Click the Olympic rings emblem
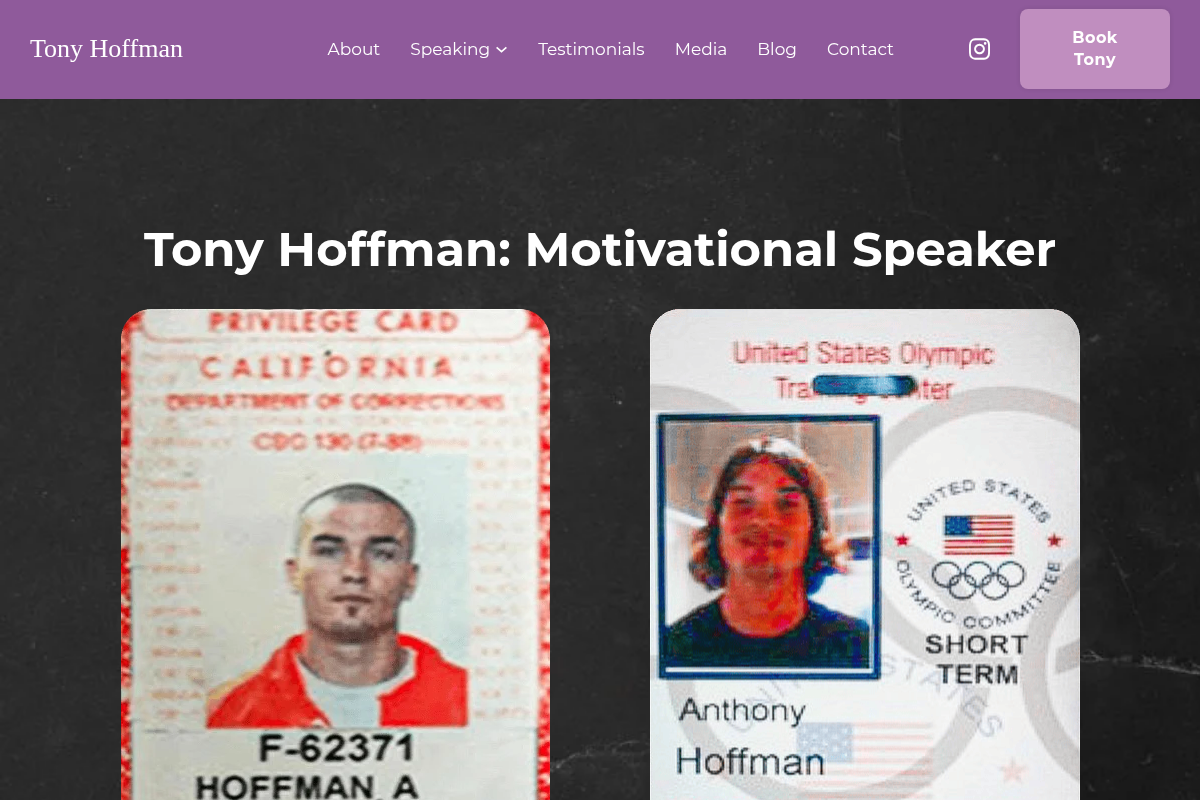 [x=978, y=578]
